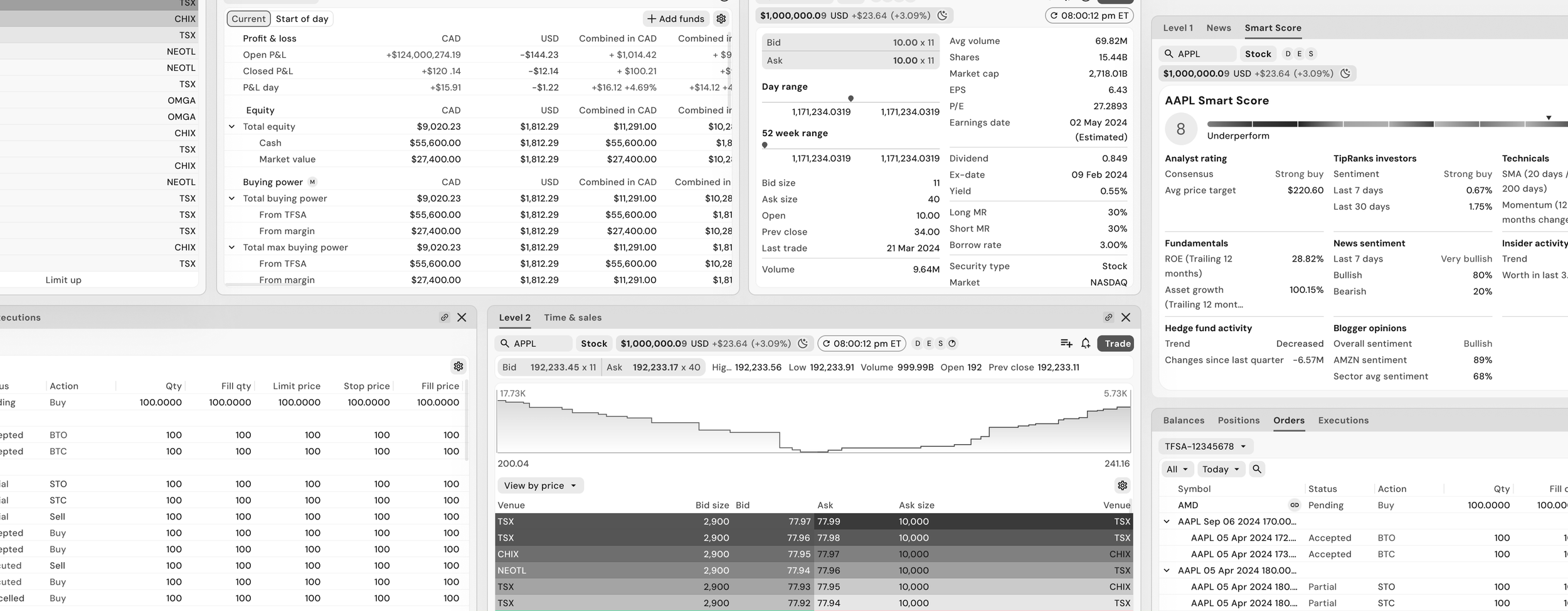The height and width of the screenshot is (611, 1568).
Task: Add symbol to watchlist in Level 2 panel
Action: (1066, 343)
